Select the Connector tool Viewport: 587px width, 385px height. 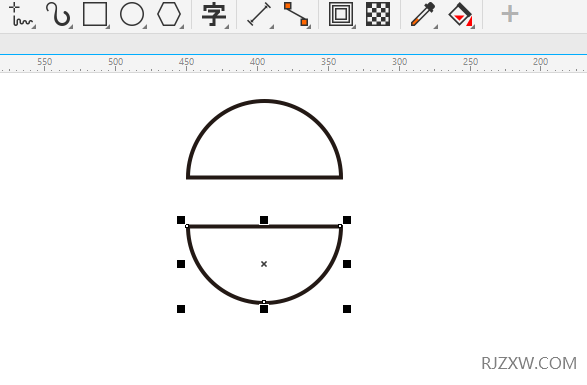pyautogui.click(x=296, y=14)
